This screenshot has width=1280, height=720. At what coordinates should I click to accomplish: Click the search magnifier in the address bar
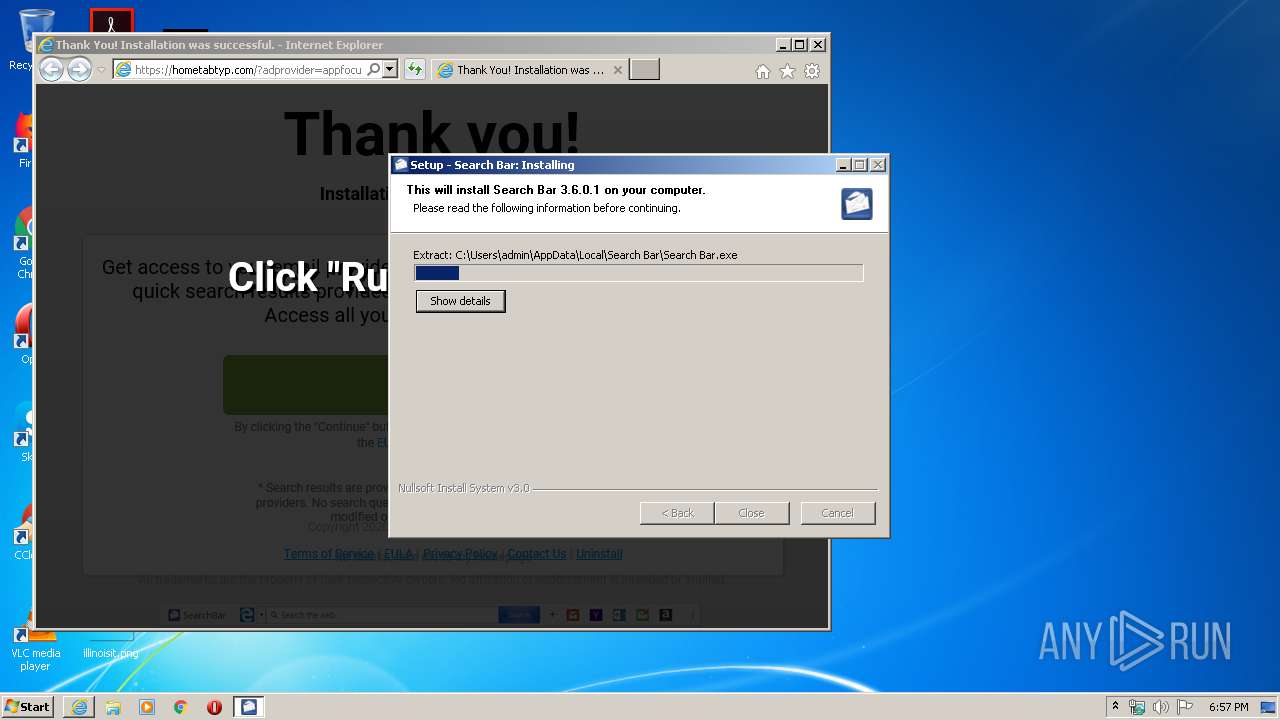[x=373, y=70]
